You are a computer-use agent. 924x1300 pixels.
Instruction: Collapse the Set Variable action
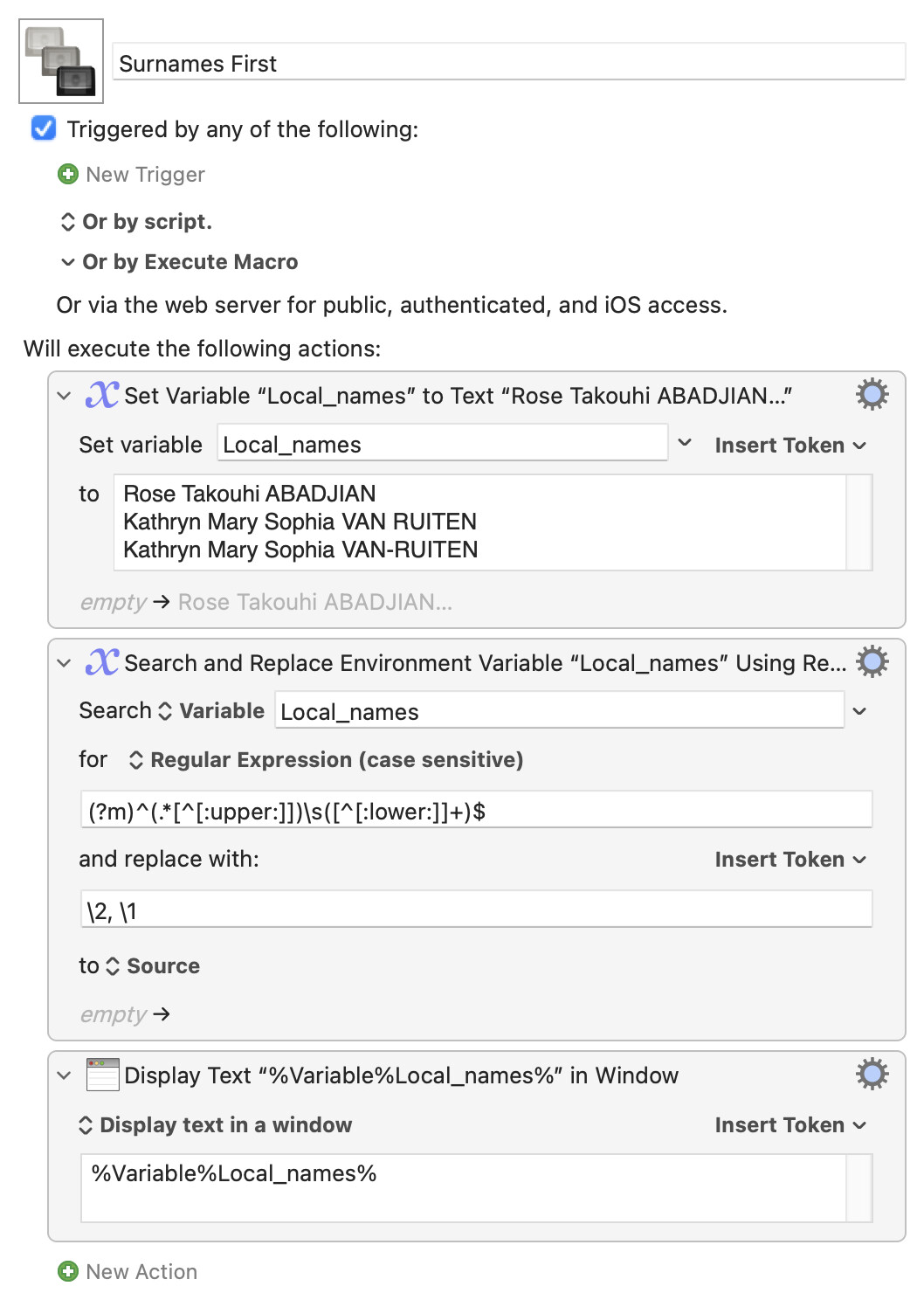64,396
